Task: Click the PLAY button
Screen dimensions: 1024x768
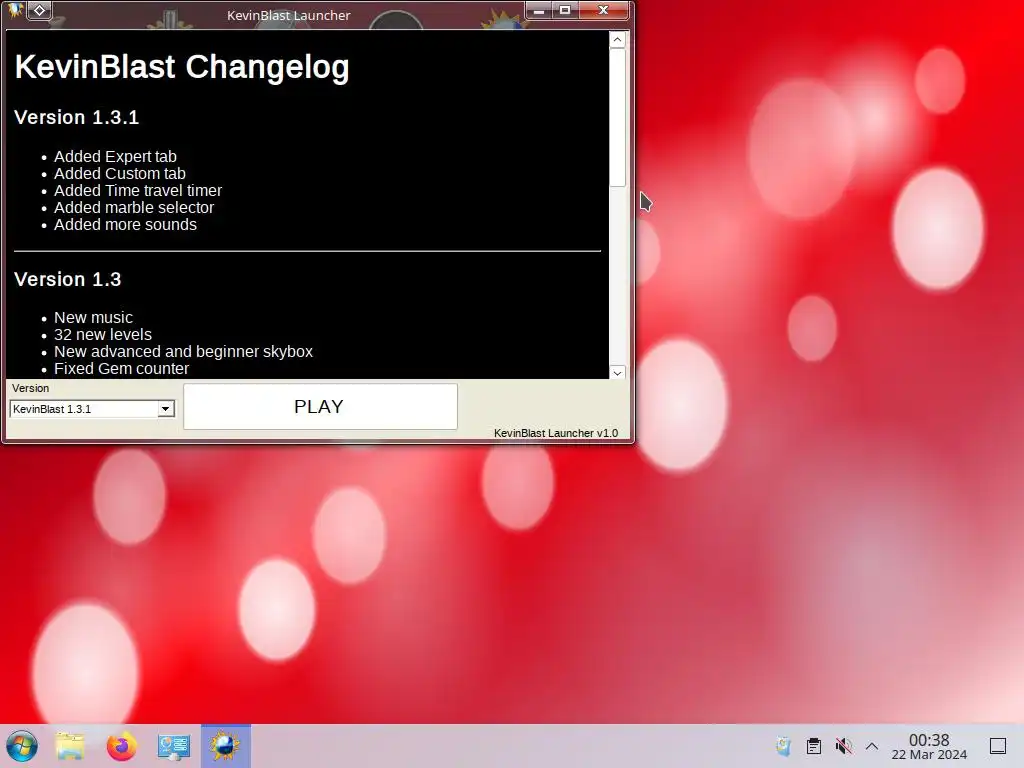Action: [320, 406]
